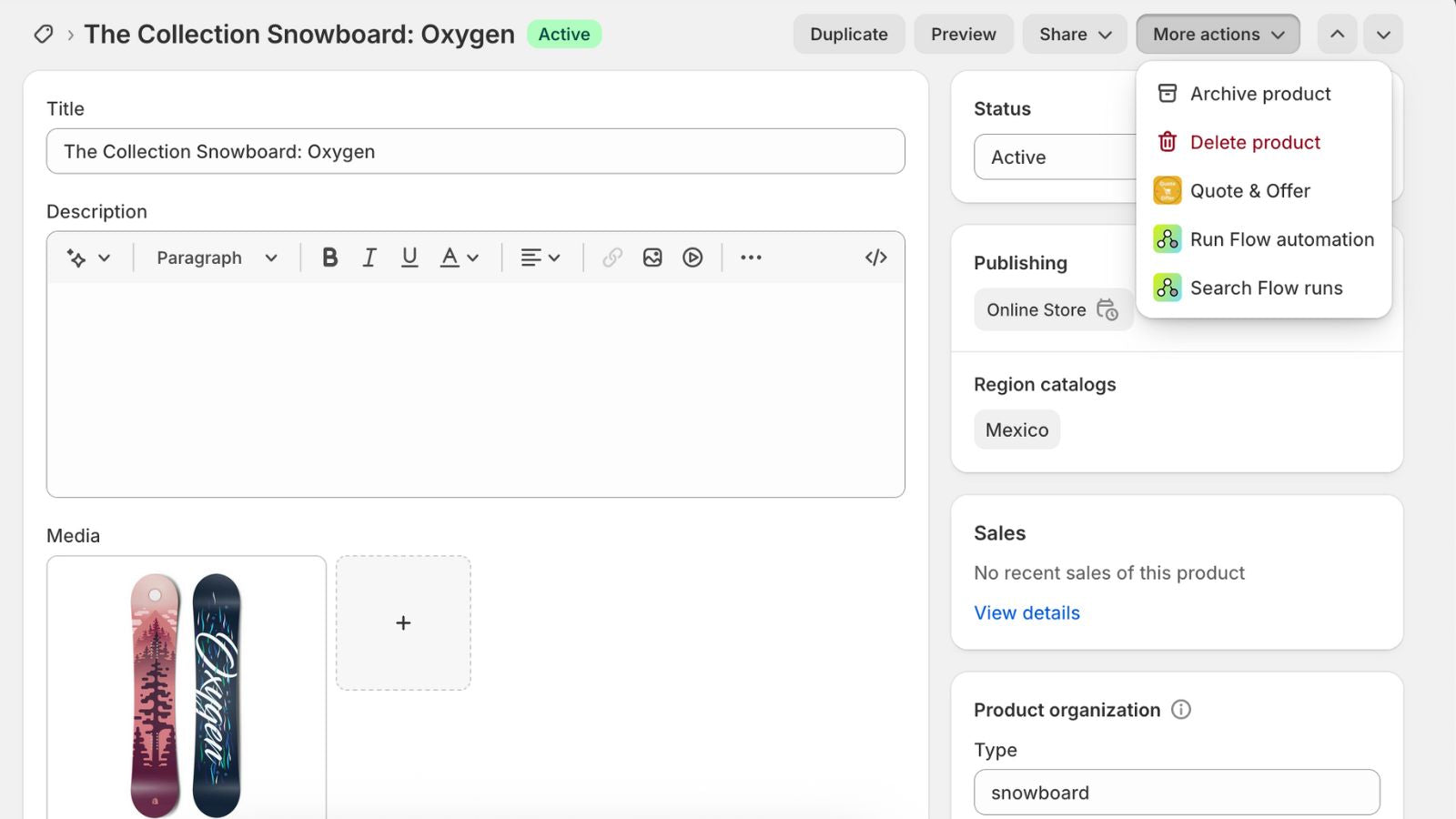This screenshot has width=1456, height=819.
Task: Select Run Flow automation option
Action: click(x=1281, y=239)
